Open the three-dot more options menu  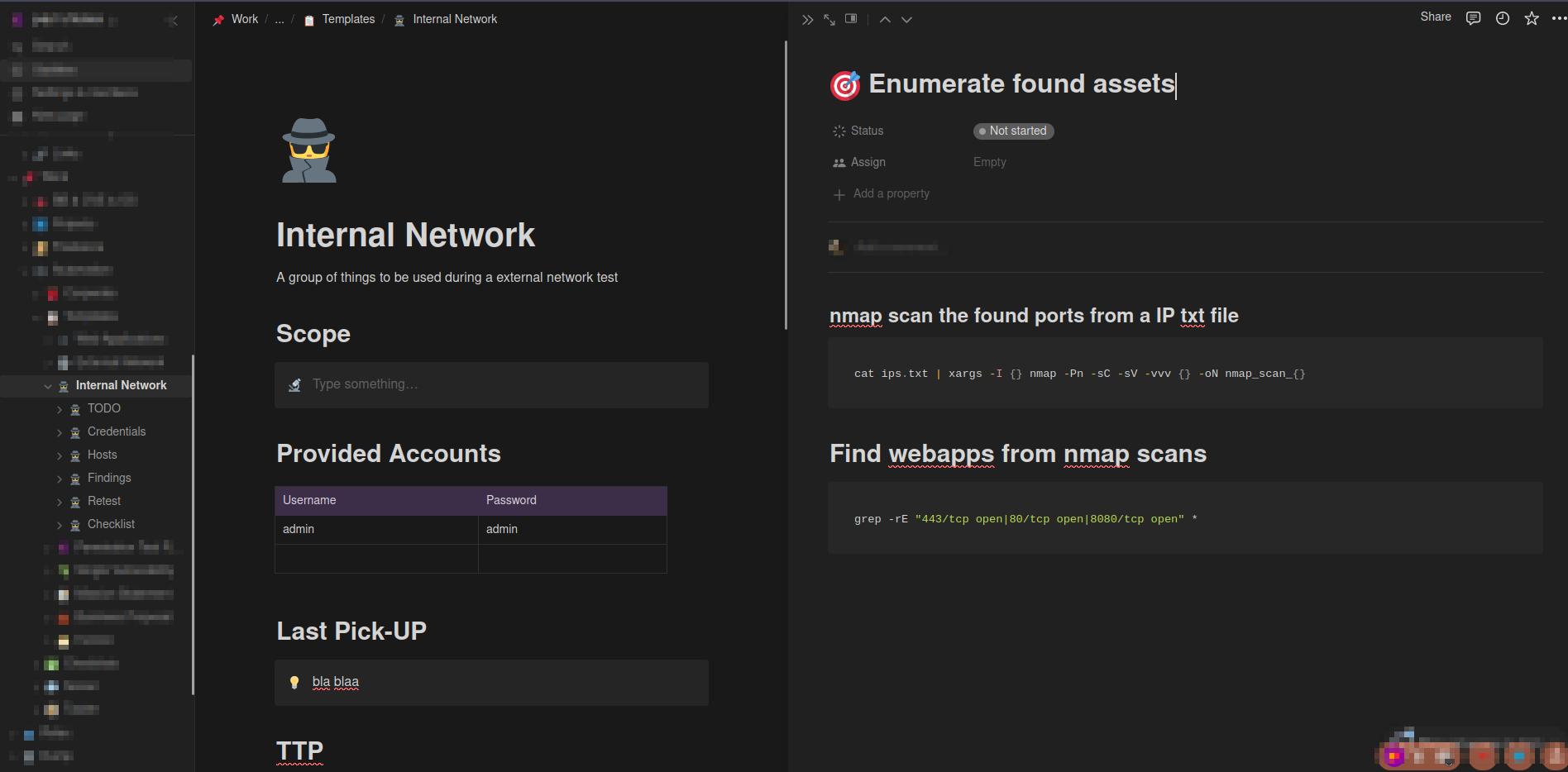[1558, 18]
